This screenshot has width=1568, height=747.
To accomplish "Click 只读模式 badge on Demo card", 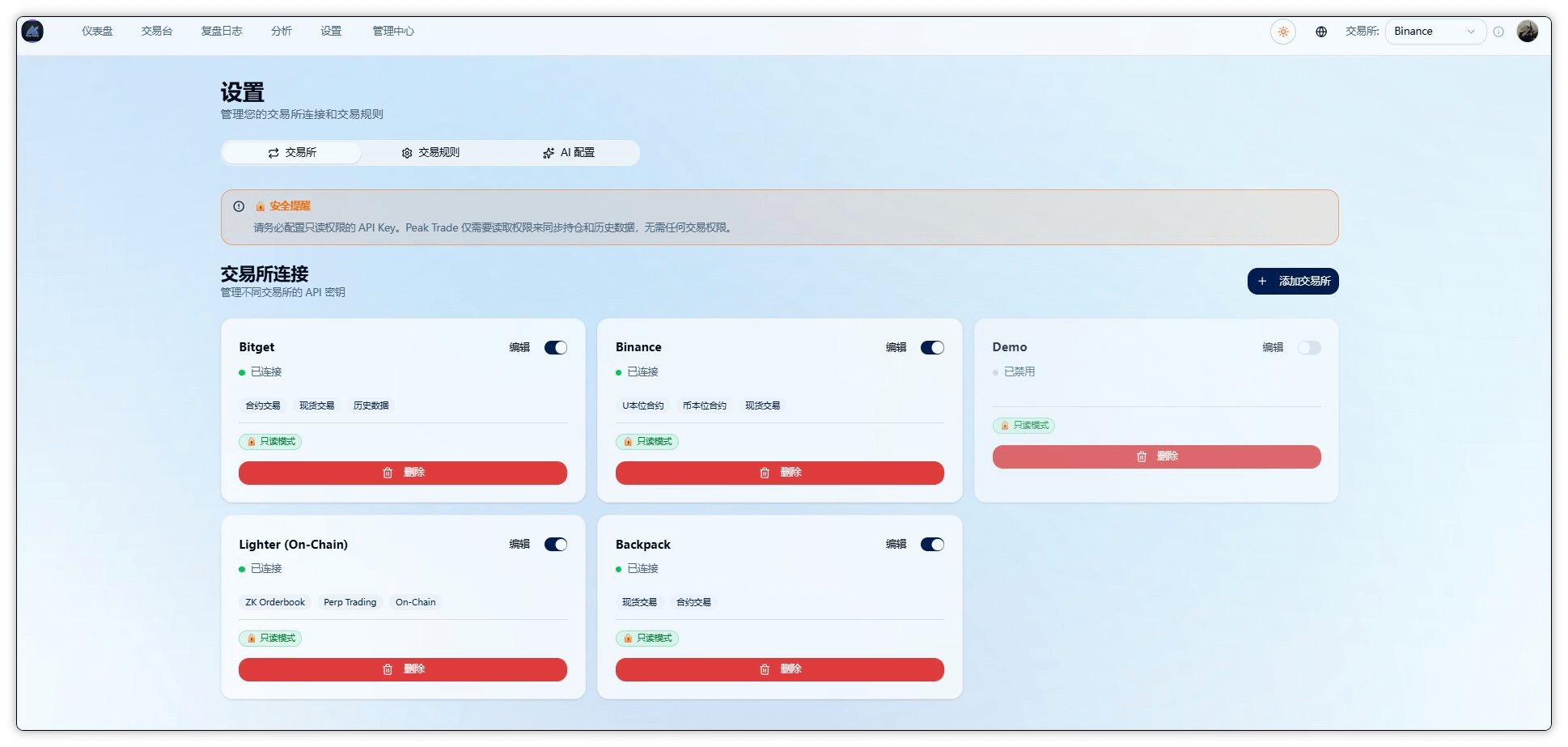I will coord(1024,426).
